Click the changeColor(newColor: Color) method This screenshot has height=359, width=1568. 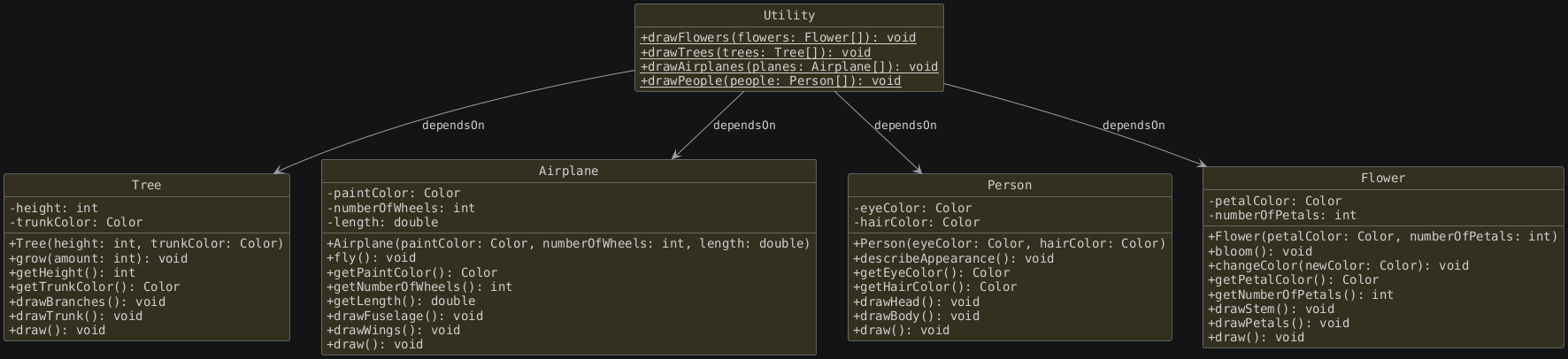pyautogui.click(x=1339, y=265)
